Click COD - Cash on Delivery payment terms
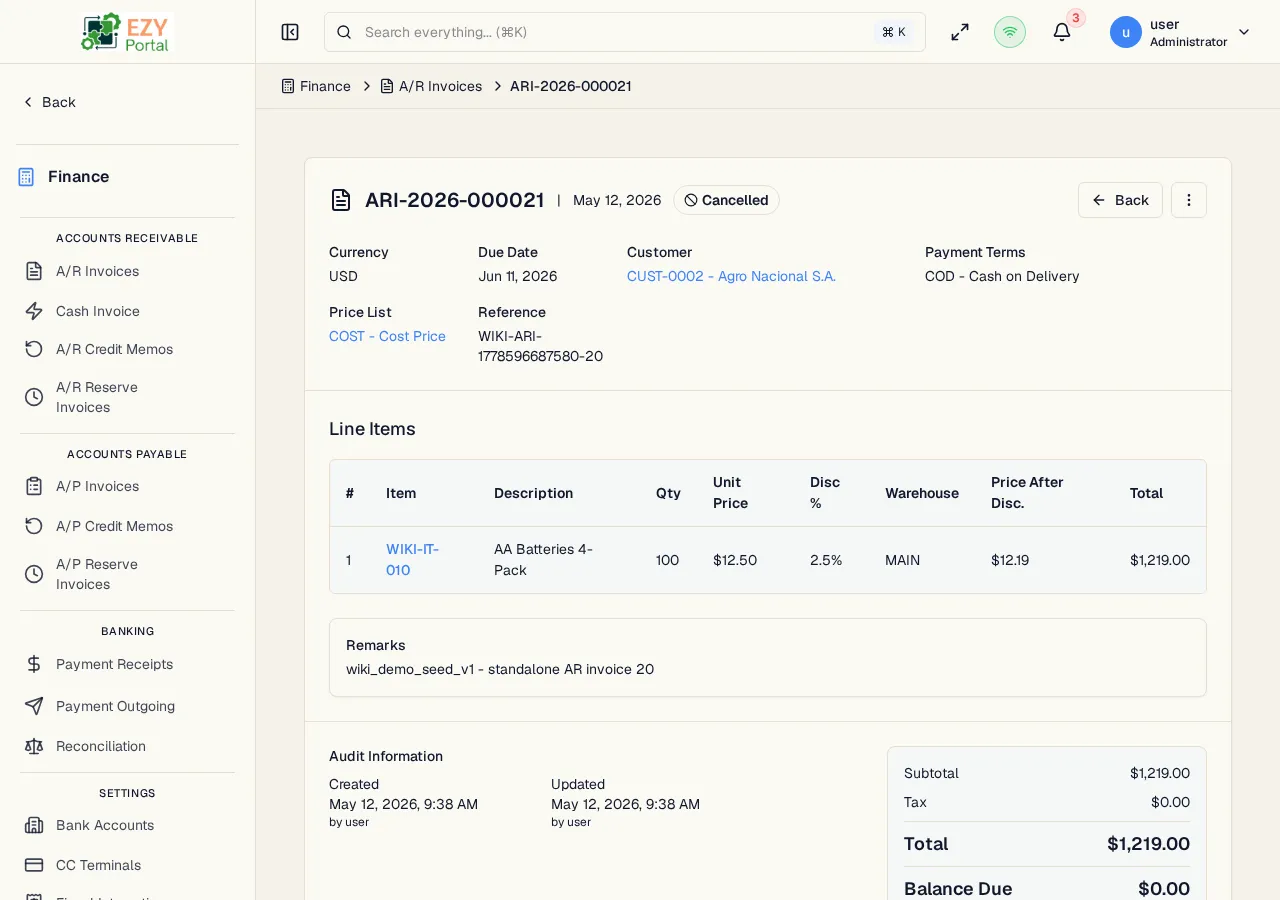Screen dimensions: 1280x900 1002,276
